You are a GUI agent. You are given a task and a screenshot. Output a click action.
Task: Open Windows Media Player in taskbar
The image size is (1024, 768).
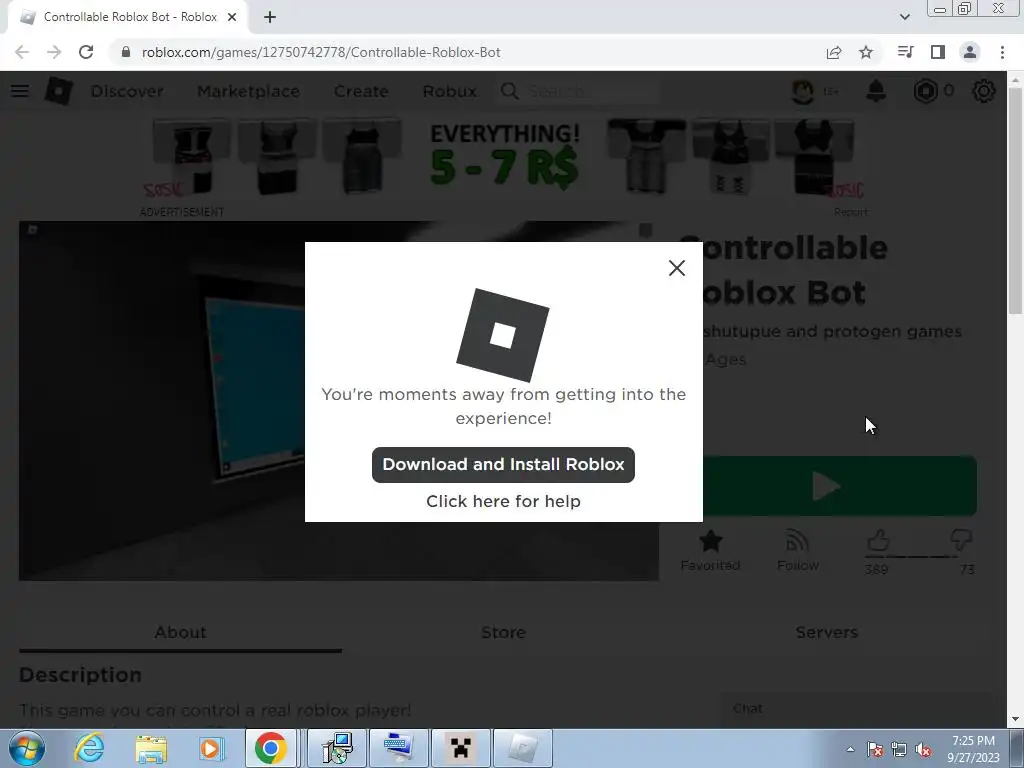[211, 748]
